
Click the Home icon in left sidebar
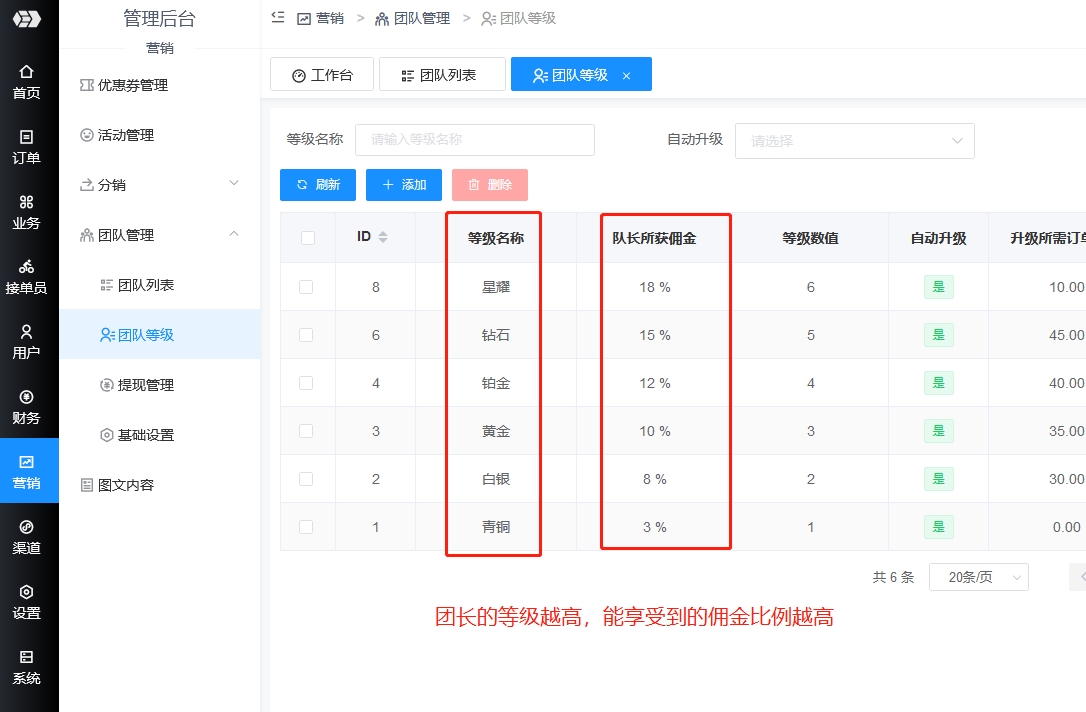pyautogui.click(x=27, y=72)
